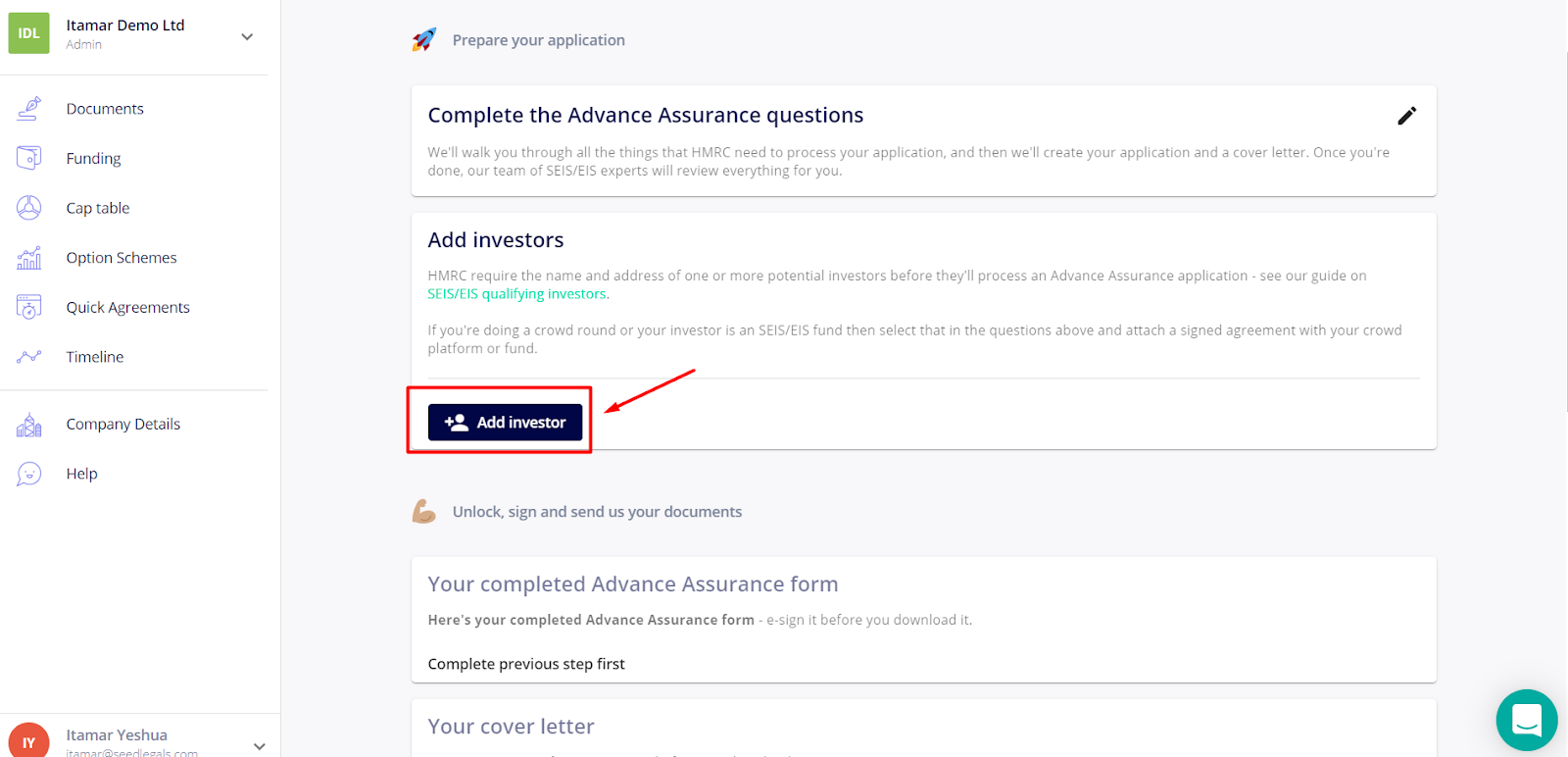Click the Cap table pie chart icon

[29, 208]
